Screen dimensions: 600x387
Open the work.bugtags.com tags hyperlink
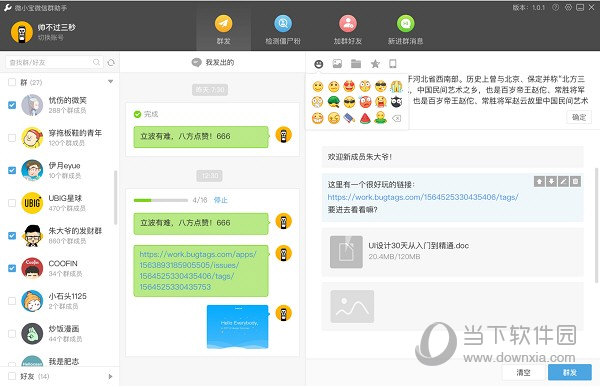pyautogui.click(x=423, y=197)
